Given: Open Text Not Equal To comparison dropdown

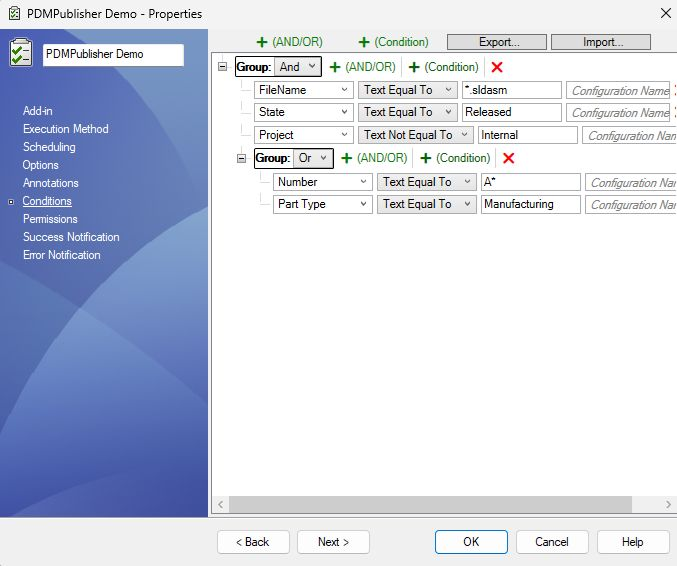Looking at the screenshot, I should point(416,135).
